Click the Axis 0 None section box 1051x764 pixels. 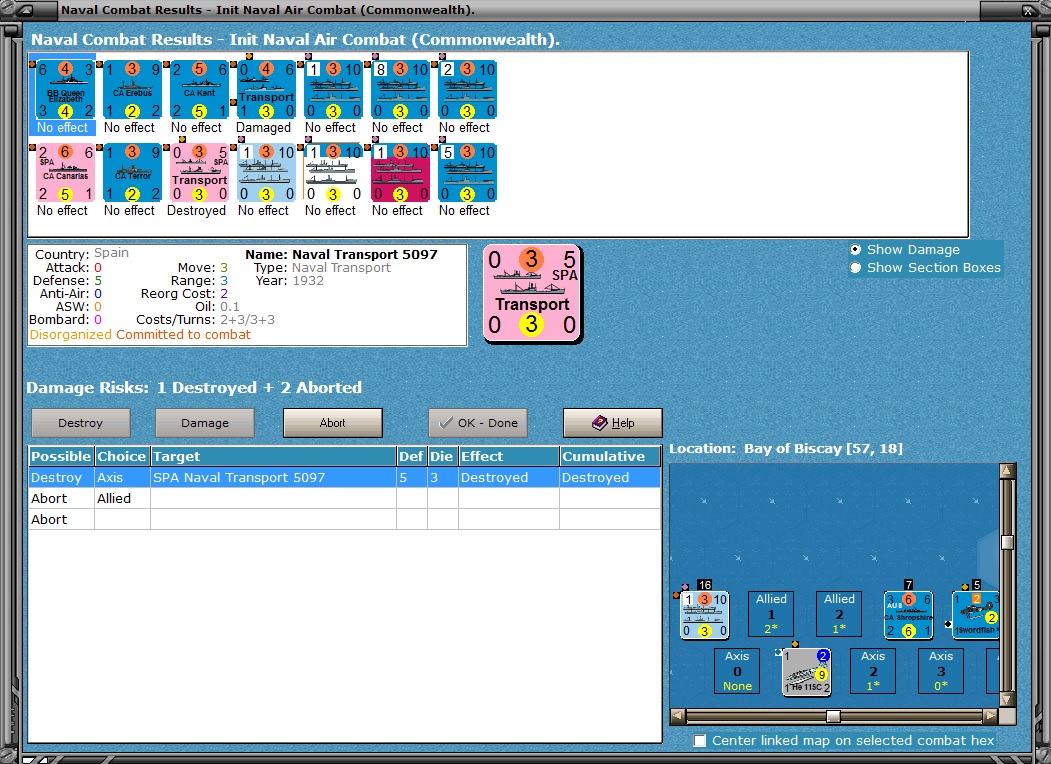pyautogui.click(x=737, y=671)
